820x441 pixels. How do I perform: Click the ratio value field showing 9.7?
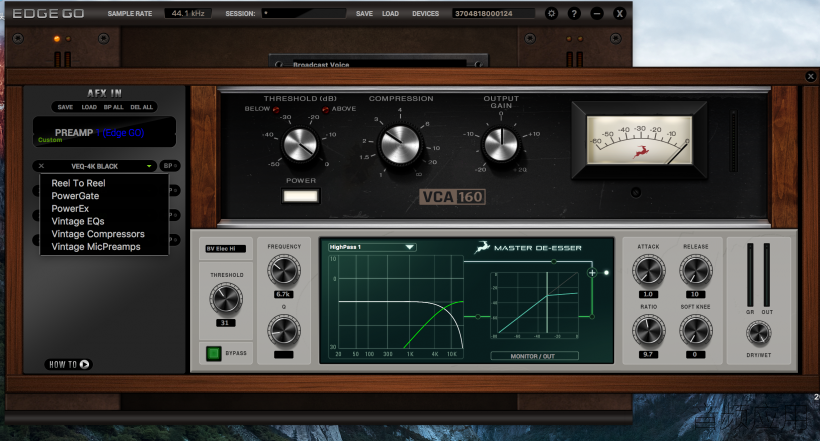(x=648, y=354)
